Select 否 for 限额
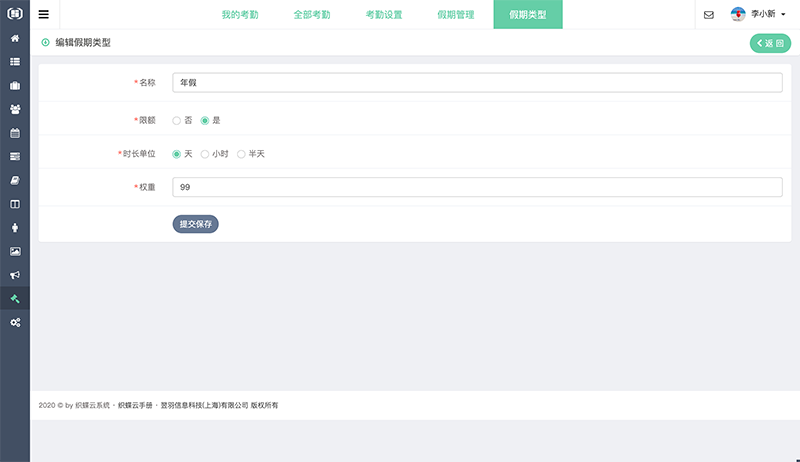 coord(177,121)
